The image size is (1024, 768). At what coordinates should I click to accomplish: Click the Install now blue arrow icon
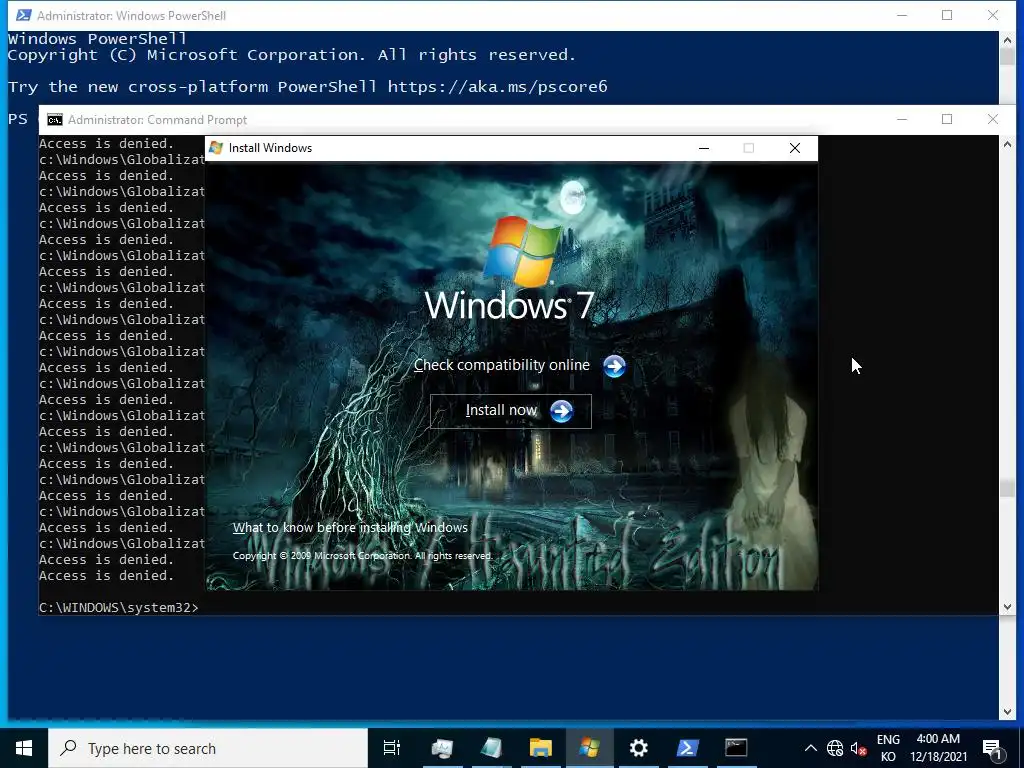(x=562, y=411)
